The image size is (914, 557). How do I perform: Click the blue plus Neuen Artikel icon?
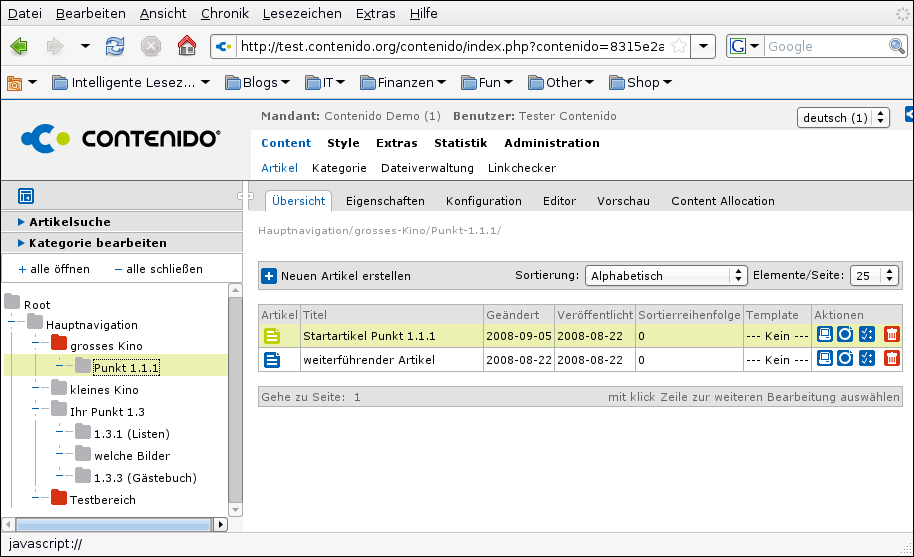pyautogui.click(x=269, y=276)
